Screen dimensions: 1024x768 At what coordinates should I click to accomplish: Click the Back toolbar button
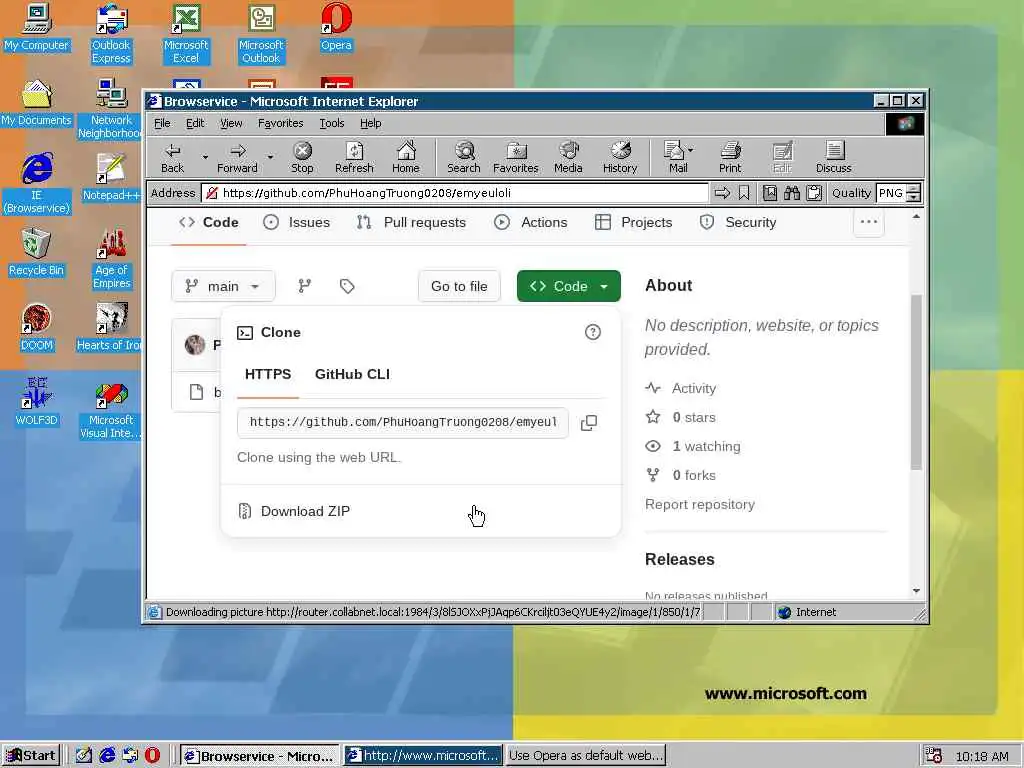pos(172,157)
